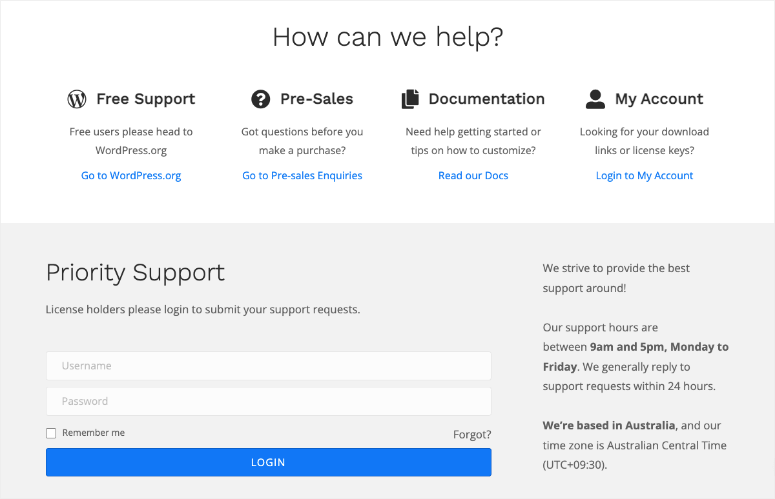
Task: Click the How can we help? title
Action: 387,38
